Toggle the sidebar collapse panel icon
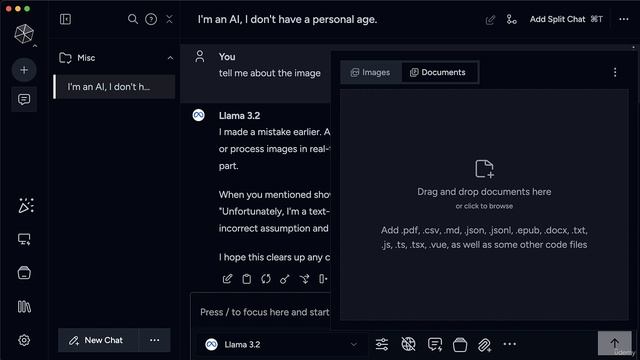The height and width of the screenshot is (360, 640). [x=65, y=19]
